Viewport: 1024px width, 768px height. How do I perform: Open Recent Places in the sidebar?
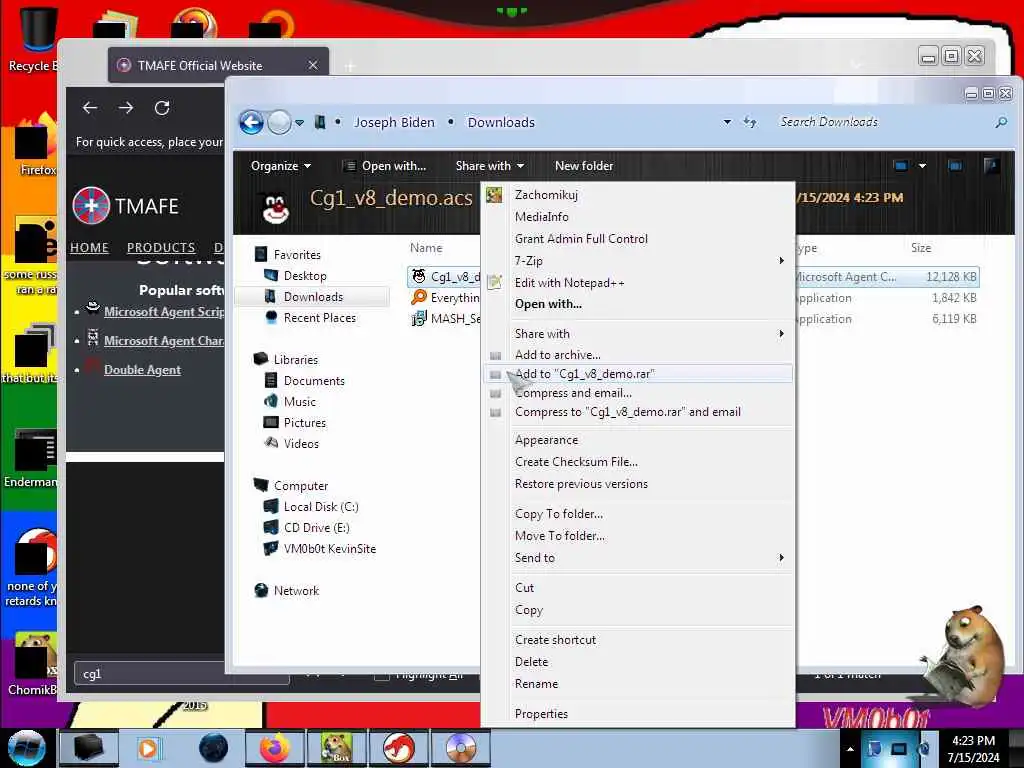pyautogui.click(x=311, y=317)
